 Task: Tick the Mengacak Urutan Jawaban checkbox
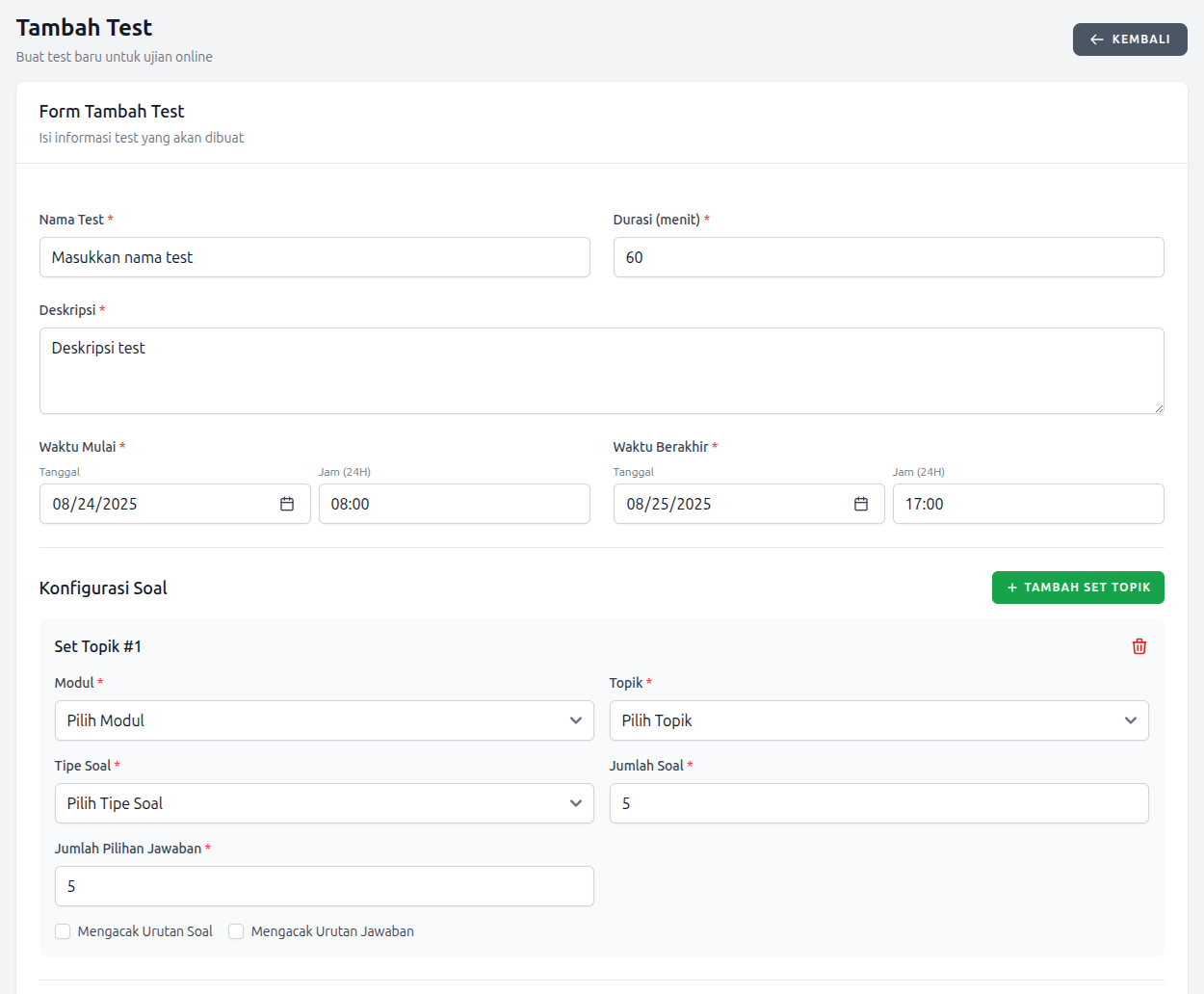pos(236,931)
